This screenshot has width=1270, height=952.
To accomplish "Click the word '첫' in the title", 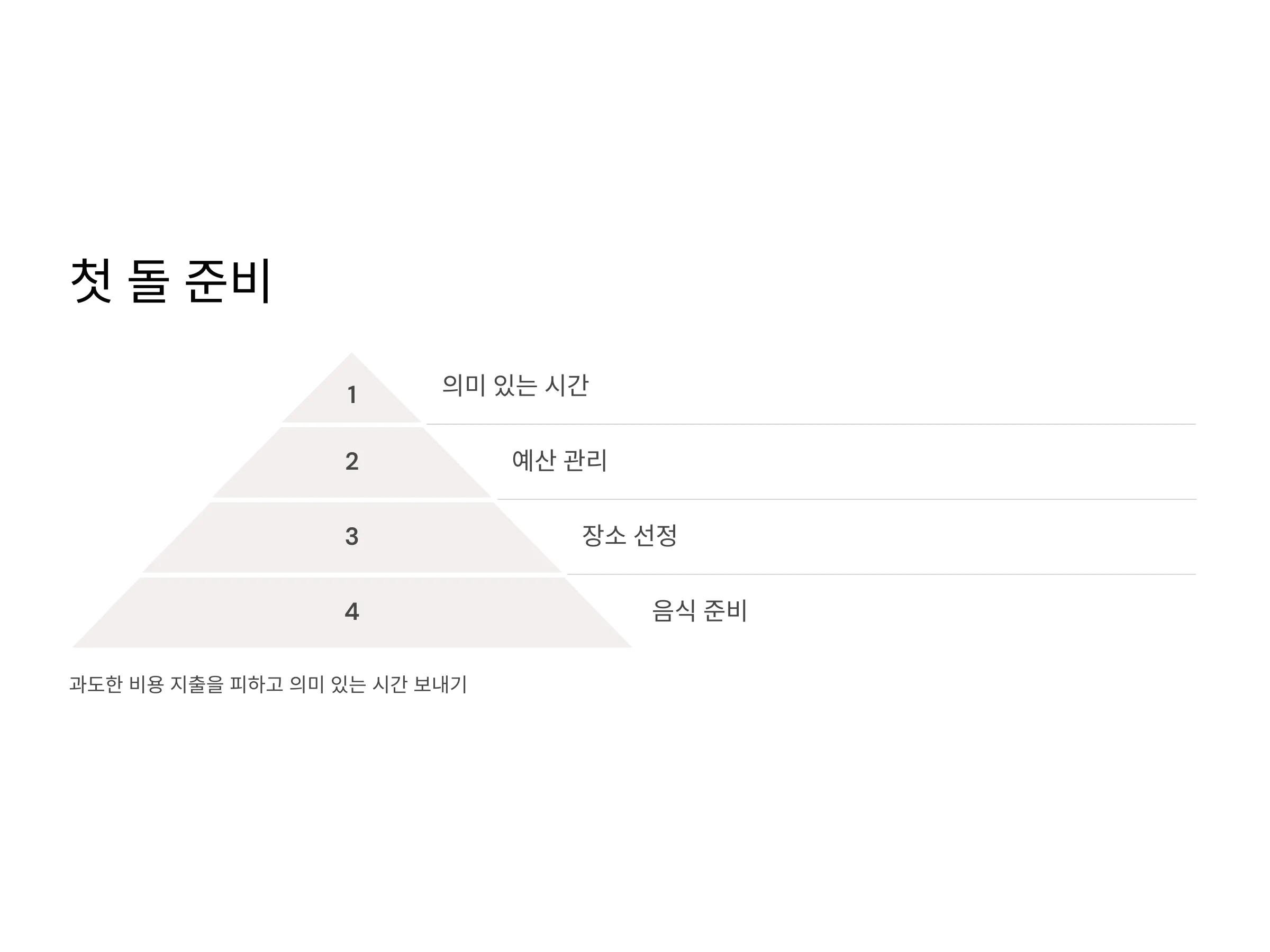I will 90,281.
